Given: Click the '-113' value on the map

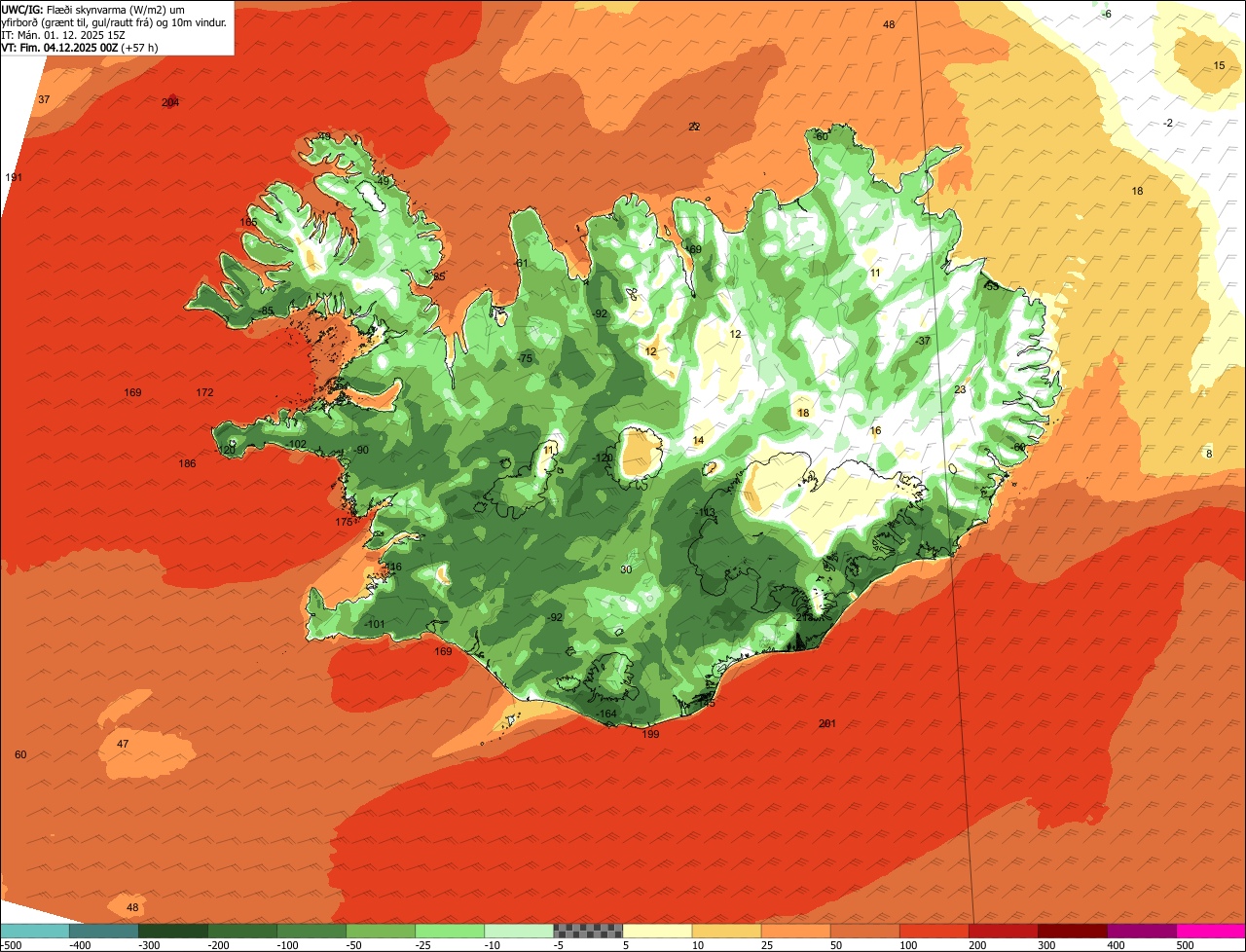Looking at the screenshot, I should click(706, 512).
